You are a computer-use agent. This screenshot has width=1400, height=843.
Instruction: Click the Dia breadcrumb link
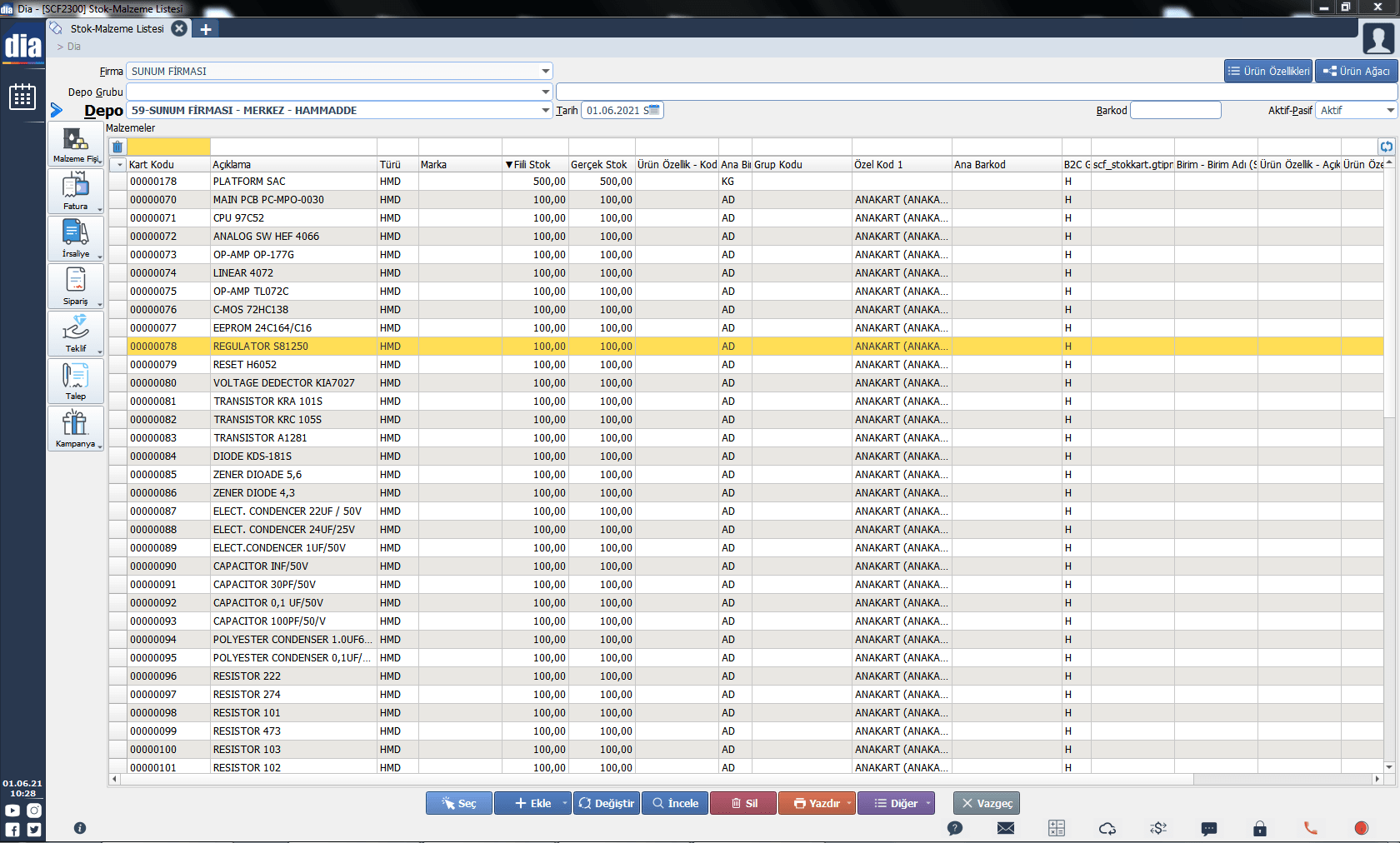74,47
